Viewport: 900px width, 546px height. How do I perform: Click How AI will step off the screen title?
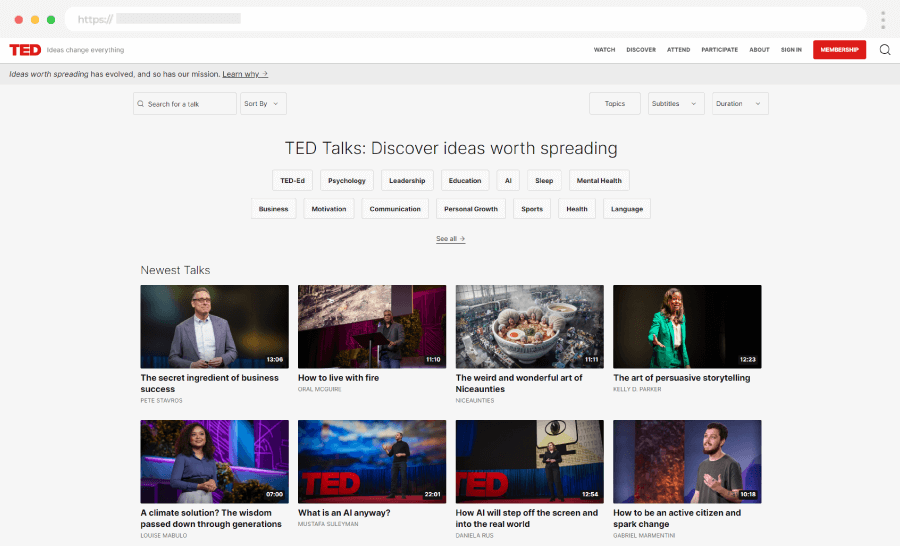[526, 518]
